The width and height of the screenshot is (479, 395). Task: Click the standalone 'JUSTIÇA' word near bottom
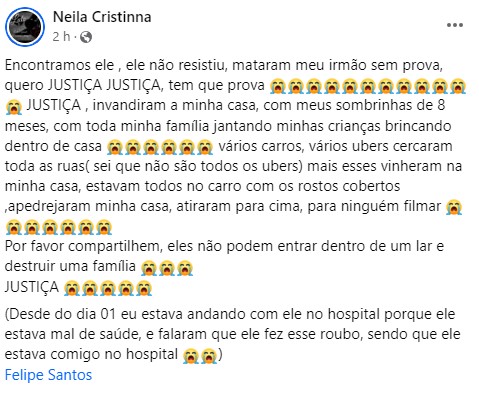(32, 287)
